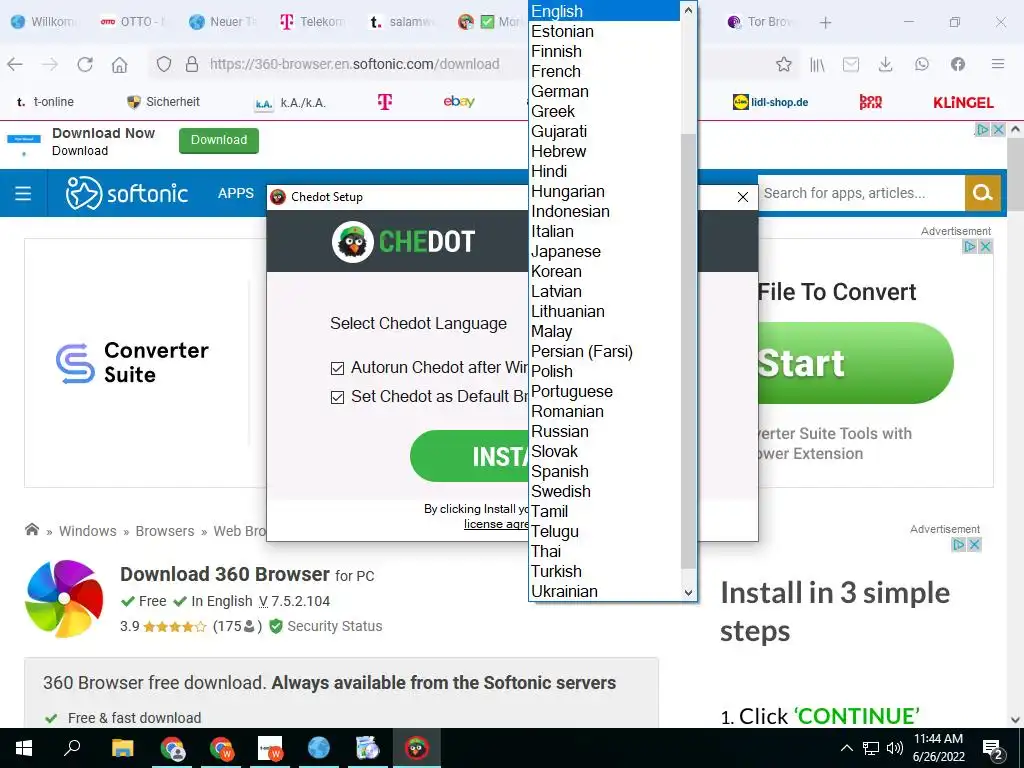Click the 360 Browser app thumbnail

pos(64,599)
